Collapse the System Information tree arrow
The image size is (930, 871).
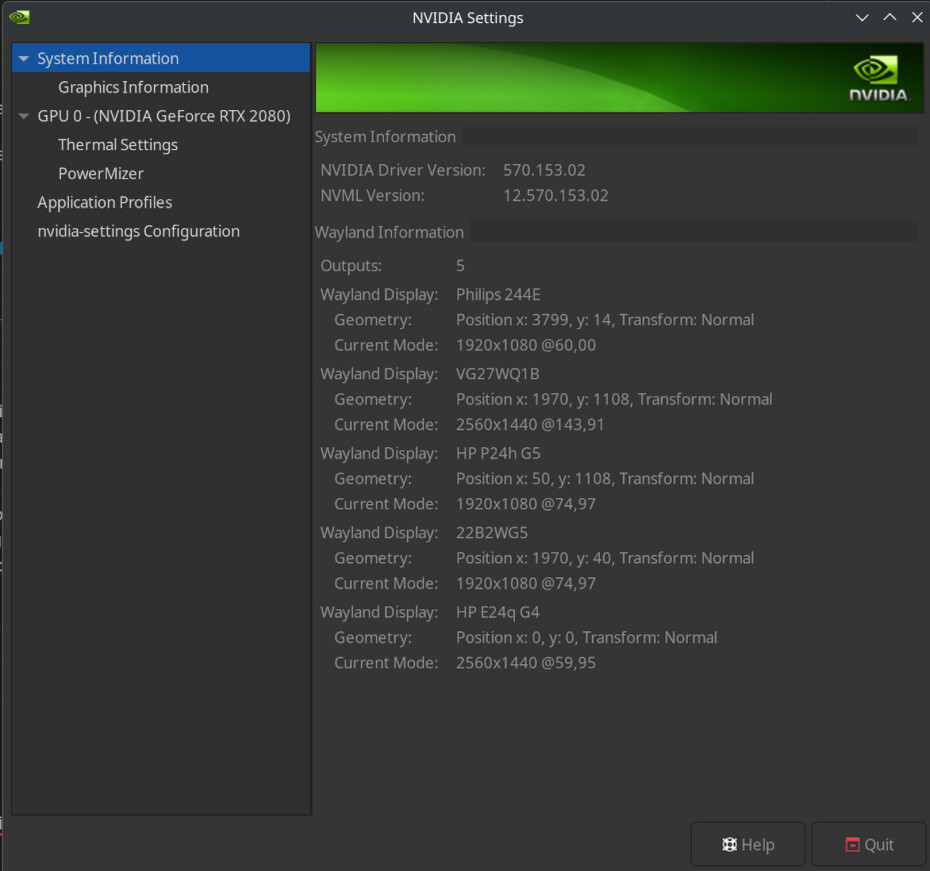(x=24, y=59)
